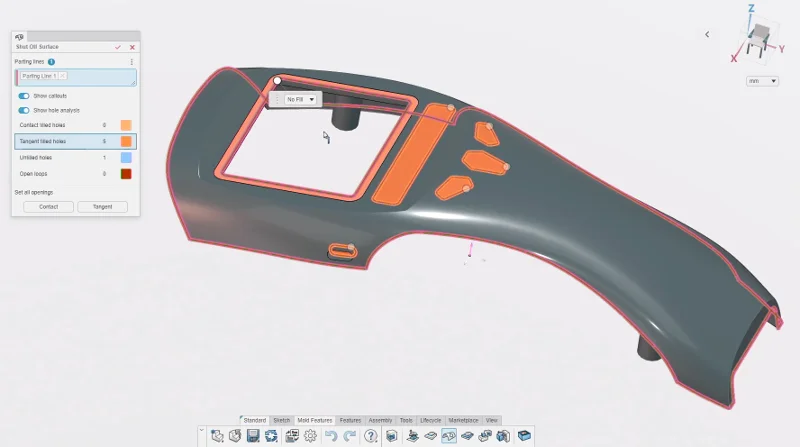Open Help question mark icon

pyautogui.click(x=371, y=436)
